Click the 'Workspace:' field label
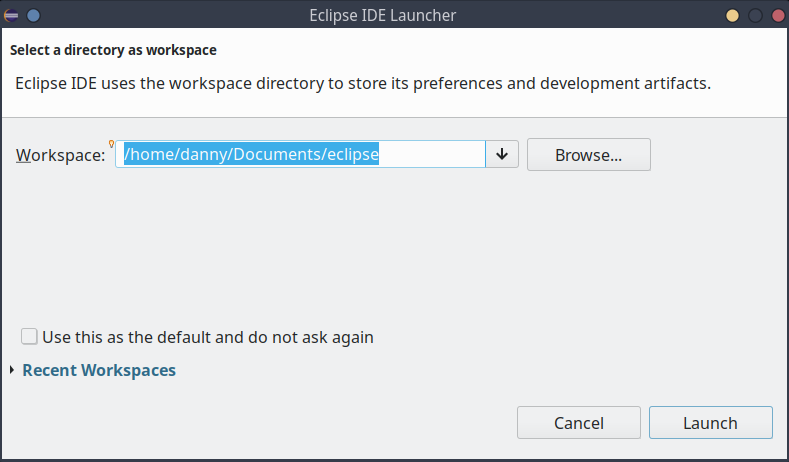 (60, 155)
